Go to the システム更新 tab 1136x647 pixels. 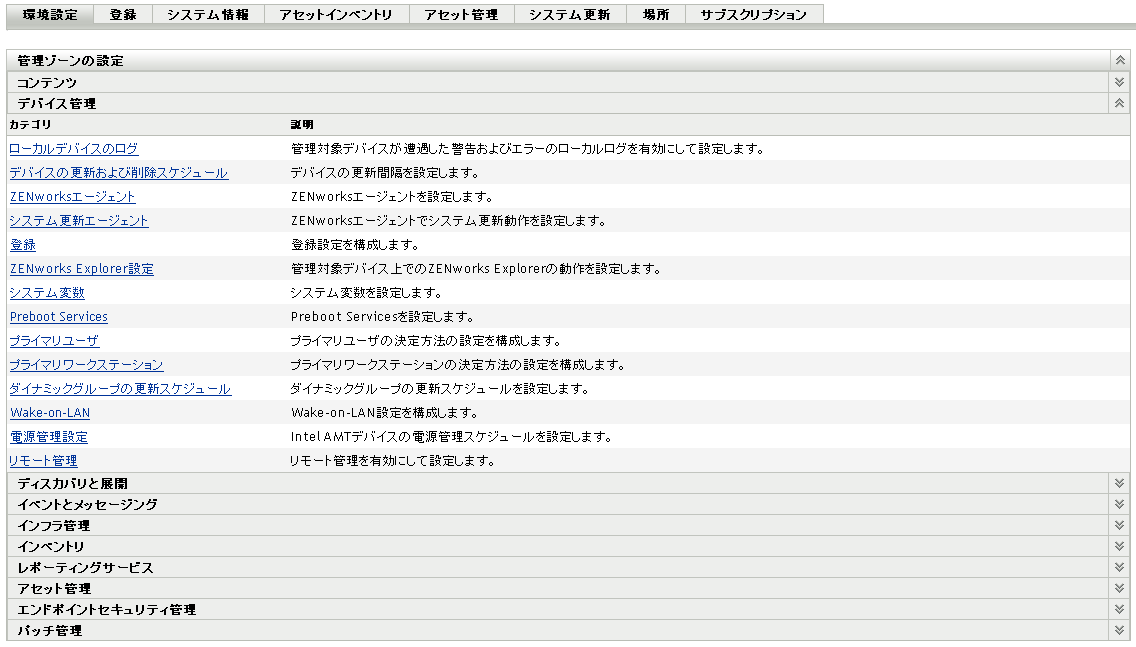coord(569,14)
